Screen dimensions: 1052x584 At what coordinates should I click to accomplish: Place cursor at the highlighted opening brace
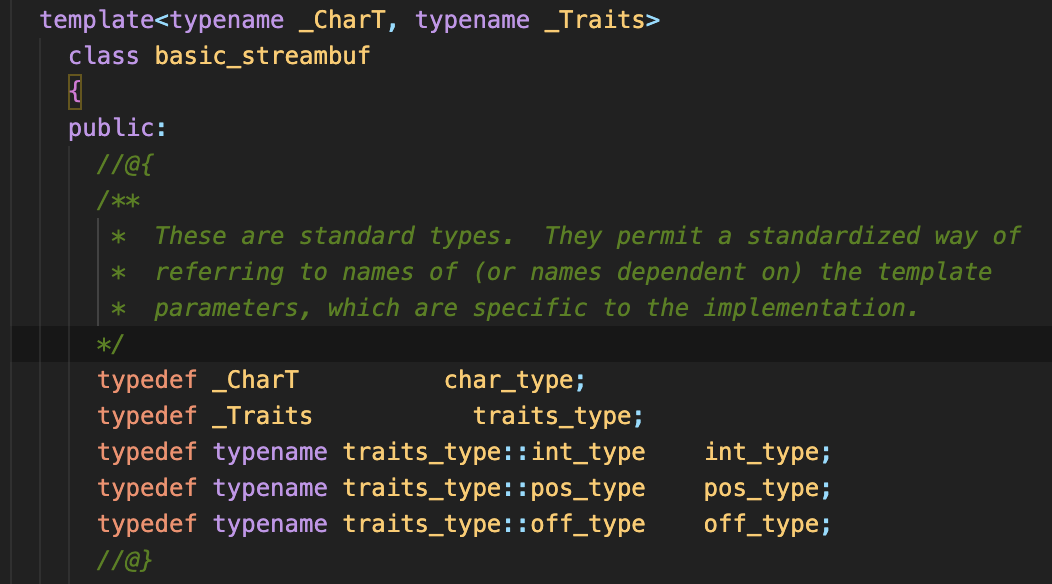click(x=75, y=92)
